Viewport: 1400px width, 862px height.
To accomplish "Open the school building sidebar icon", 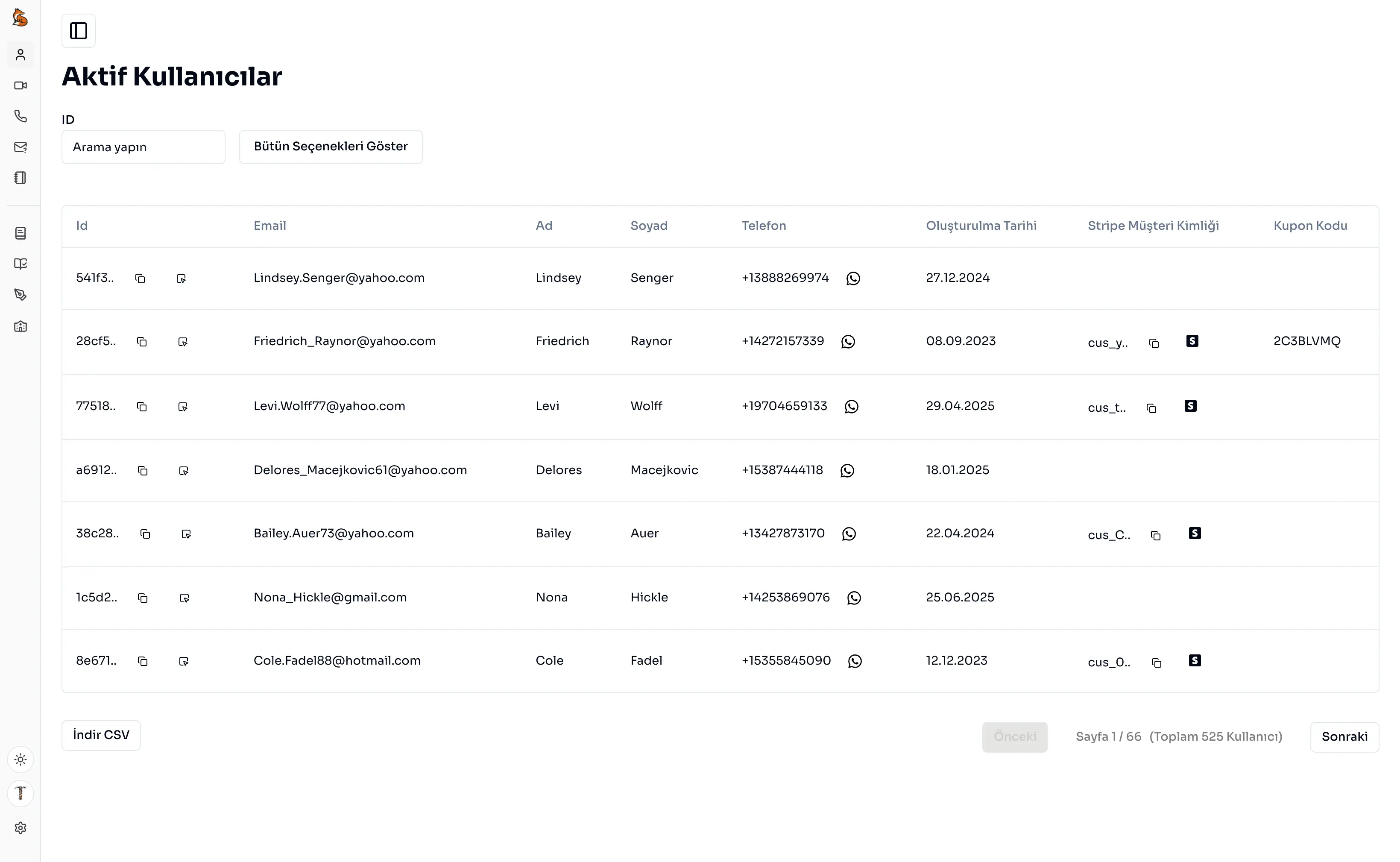I will (21, 326).
